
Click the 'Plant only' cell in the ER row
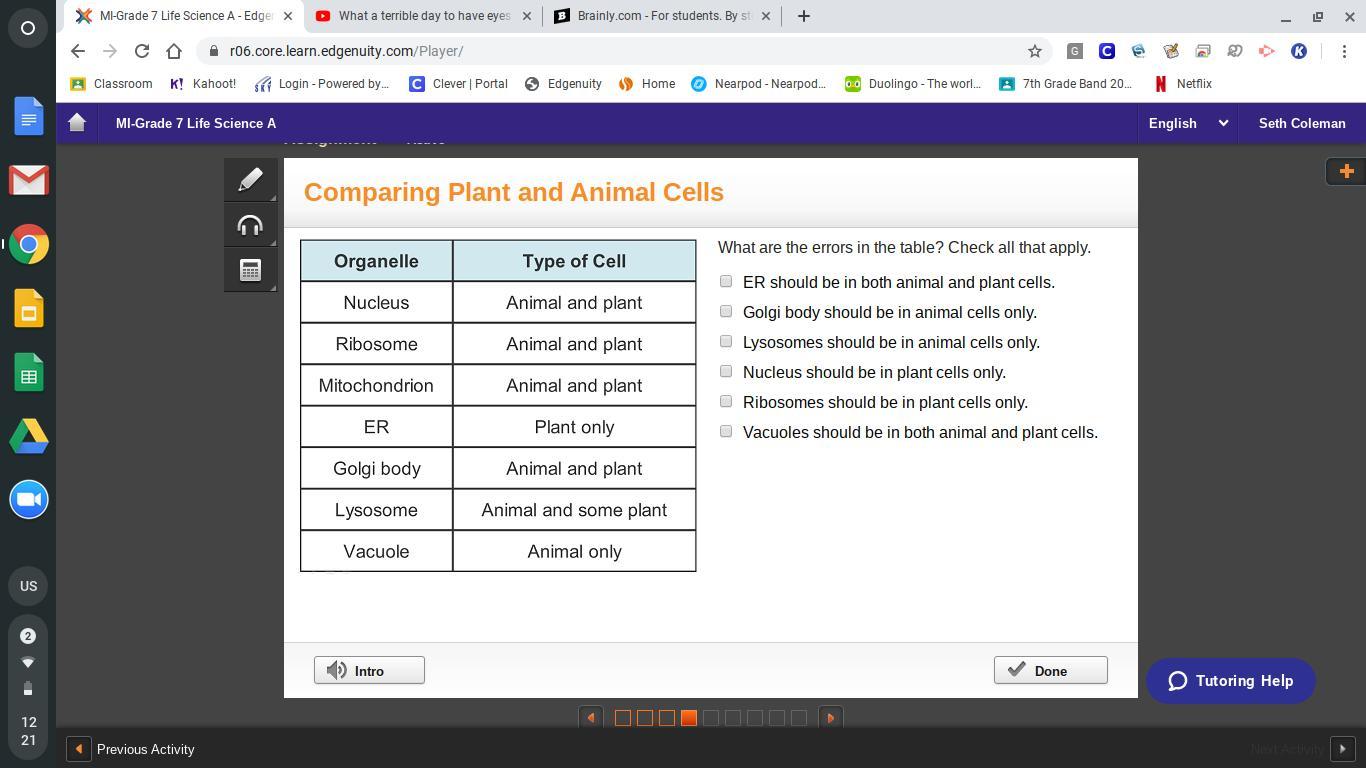tap(574, 427)
